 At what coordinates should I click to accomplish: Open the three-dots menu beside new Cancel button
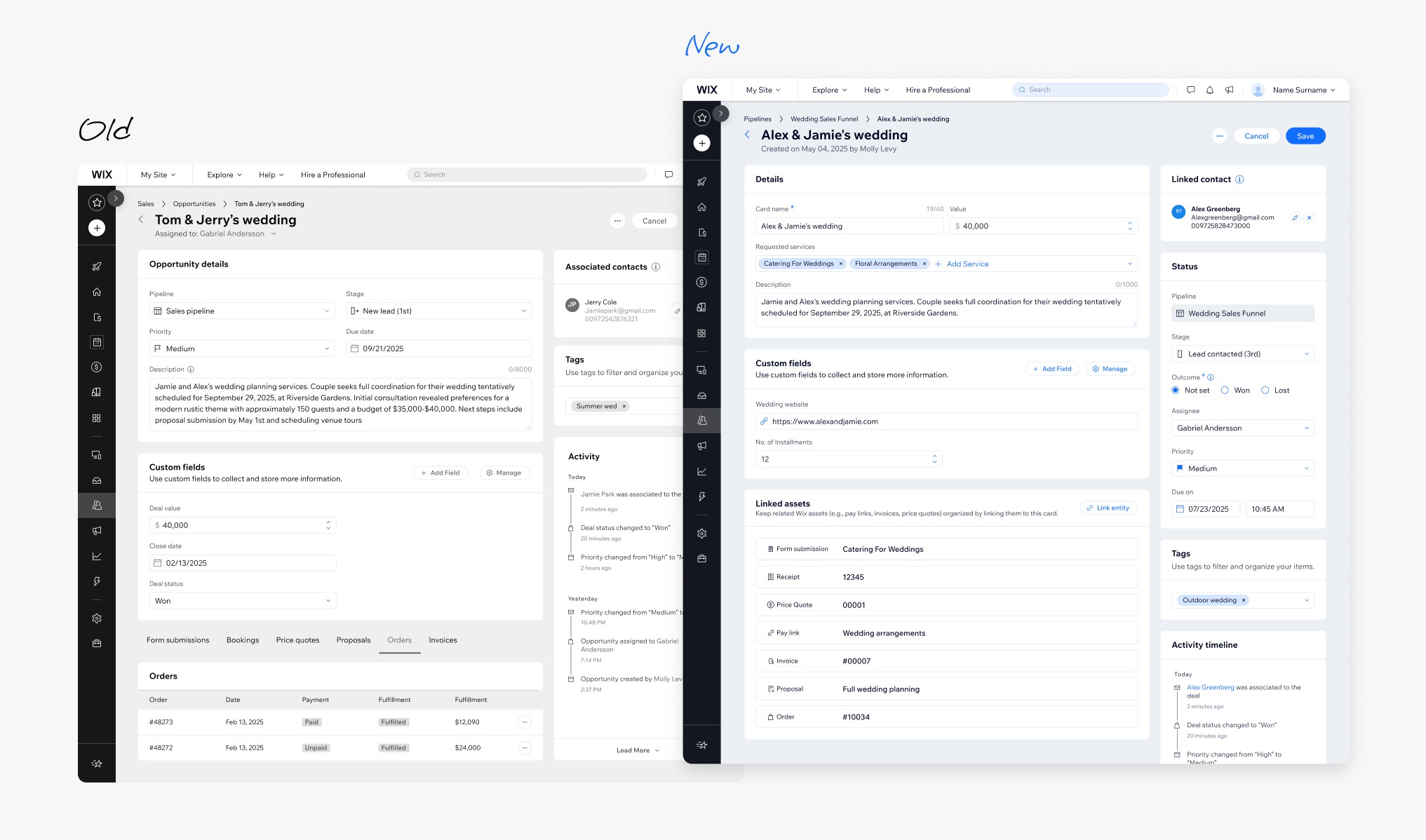click(1219, 136)
